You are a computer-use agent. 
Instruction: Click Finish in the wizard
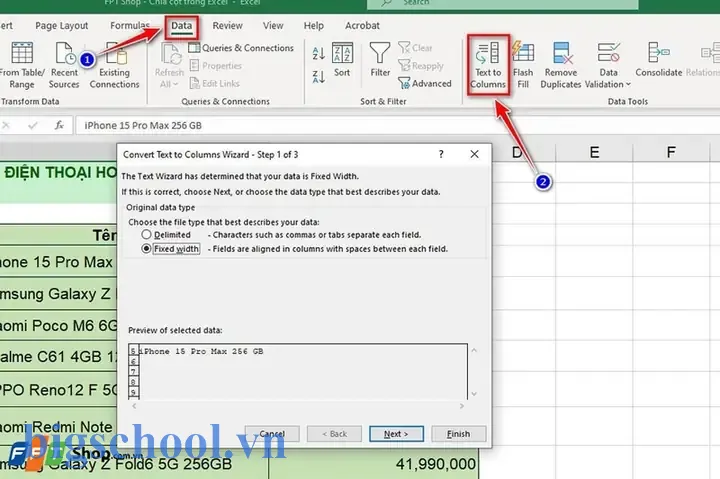click(458, 434)
